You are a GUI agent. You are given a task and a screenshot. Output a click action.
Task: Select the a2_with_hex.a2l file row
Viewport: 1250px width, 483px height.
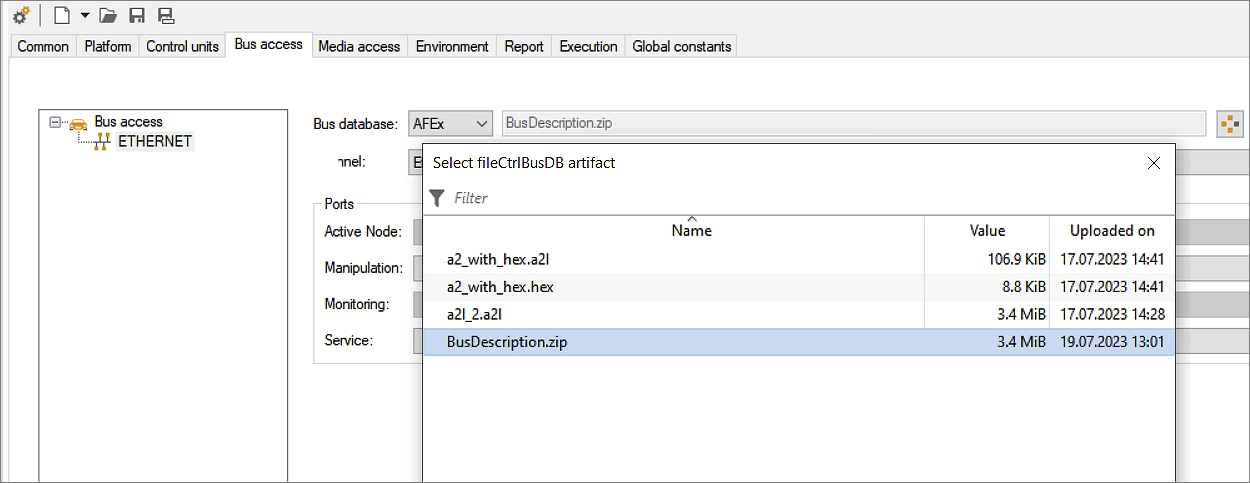click(x=799, y=259)
